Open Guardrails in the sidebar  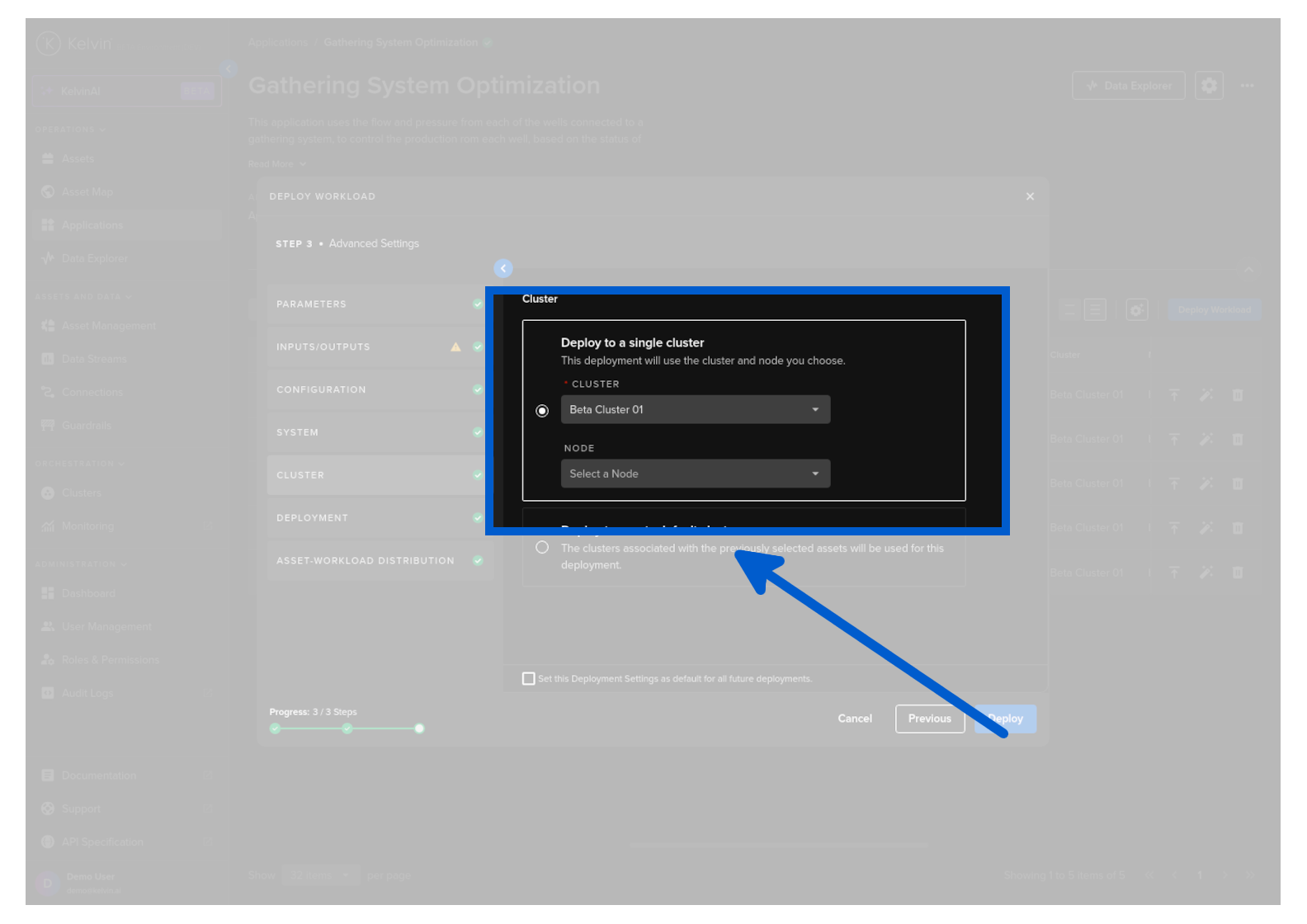pyautogui.click(x=86, y=425)
